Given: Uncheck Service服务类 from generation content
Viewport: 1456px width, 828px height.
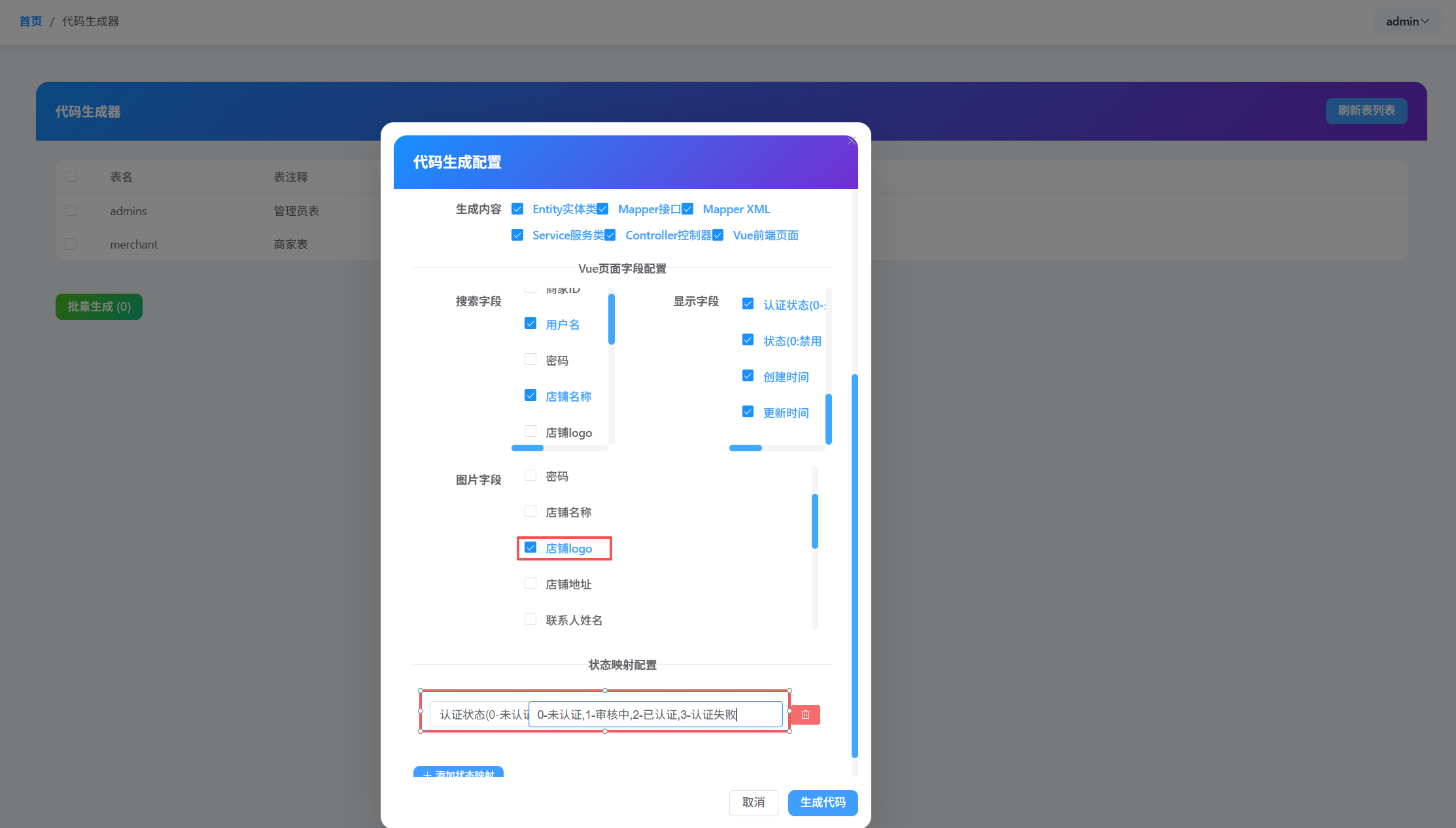Looking at the screenshot, I should point(517,234).
